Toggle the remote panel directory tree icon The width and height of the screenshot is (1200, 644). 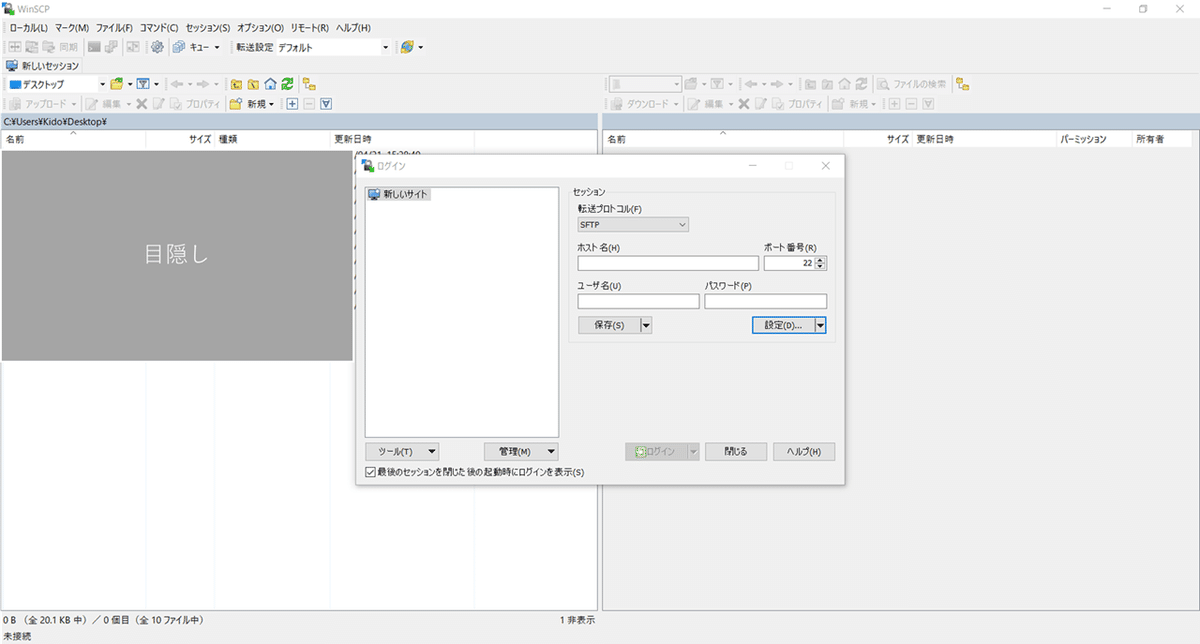click(x=962, y=85)
